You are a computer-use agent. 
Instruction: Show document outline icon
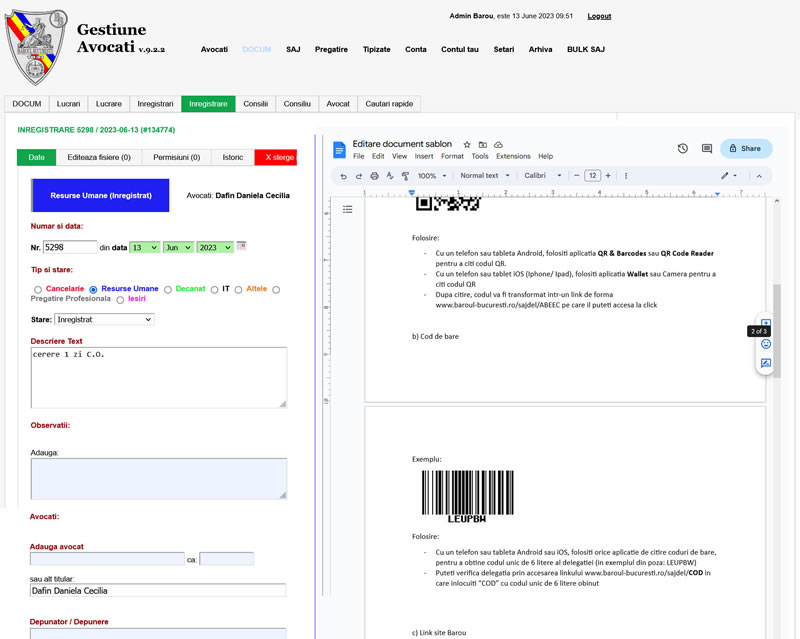(x=347, y=209)
